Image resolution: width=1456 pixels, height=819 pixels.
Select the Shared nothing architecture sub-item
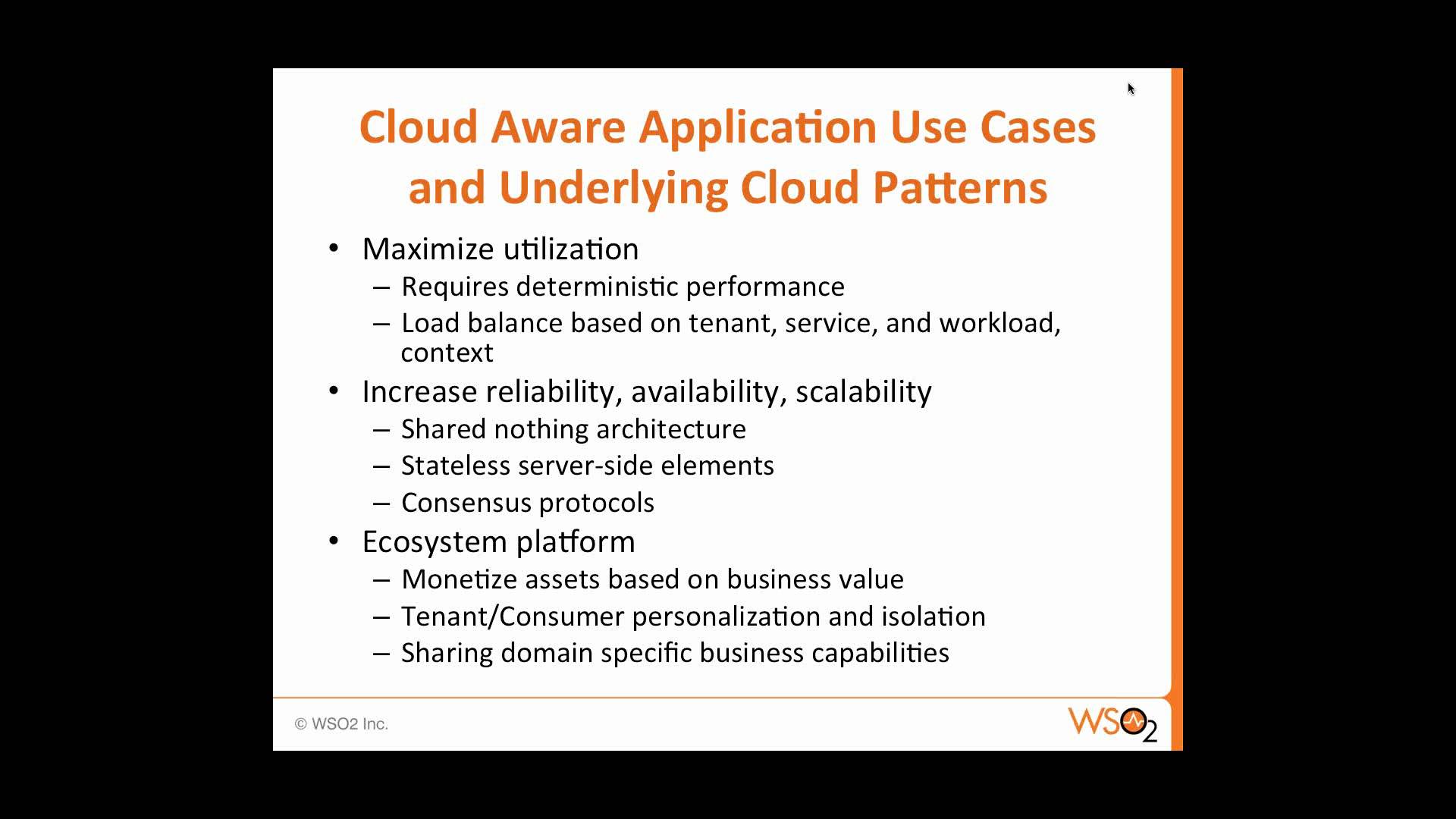pos(573,428)
